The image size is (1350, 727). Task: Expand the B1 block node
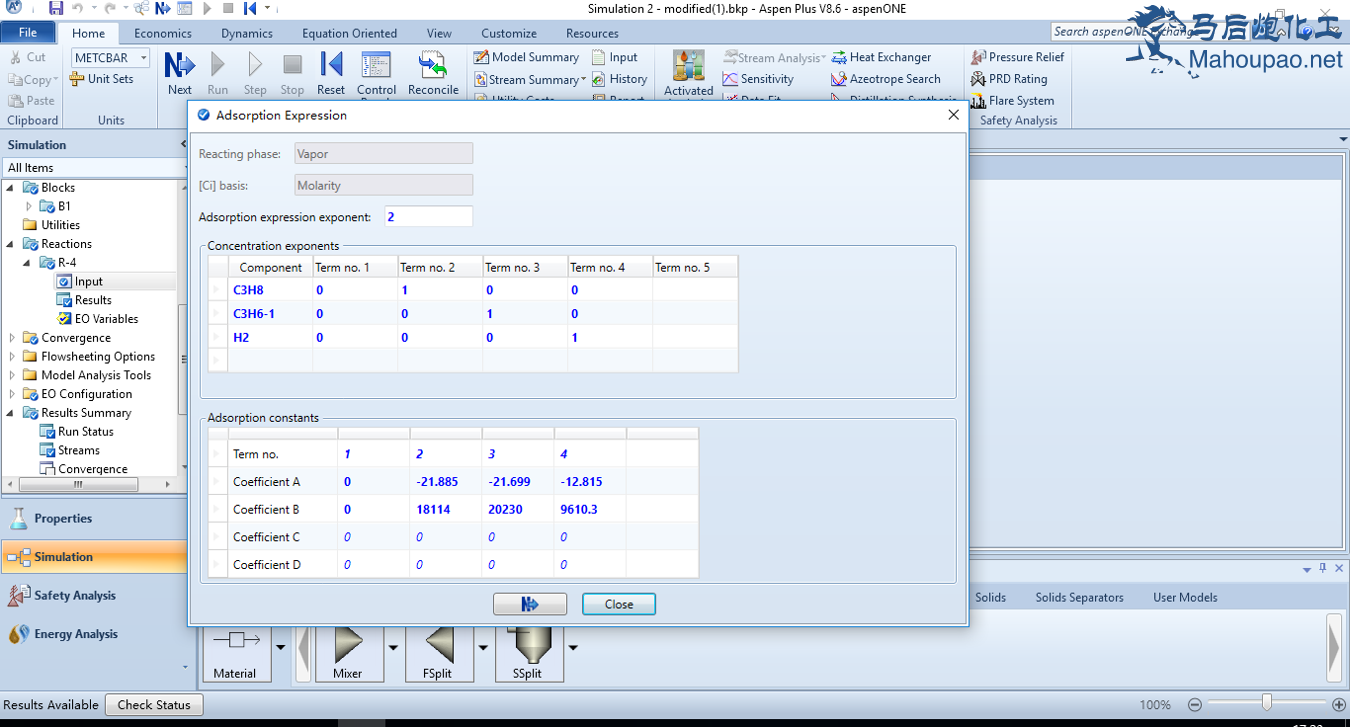click(29, 206)
